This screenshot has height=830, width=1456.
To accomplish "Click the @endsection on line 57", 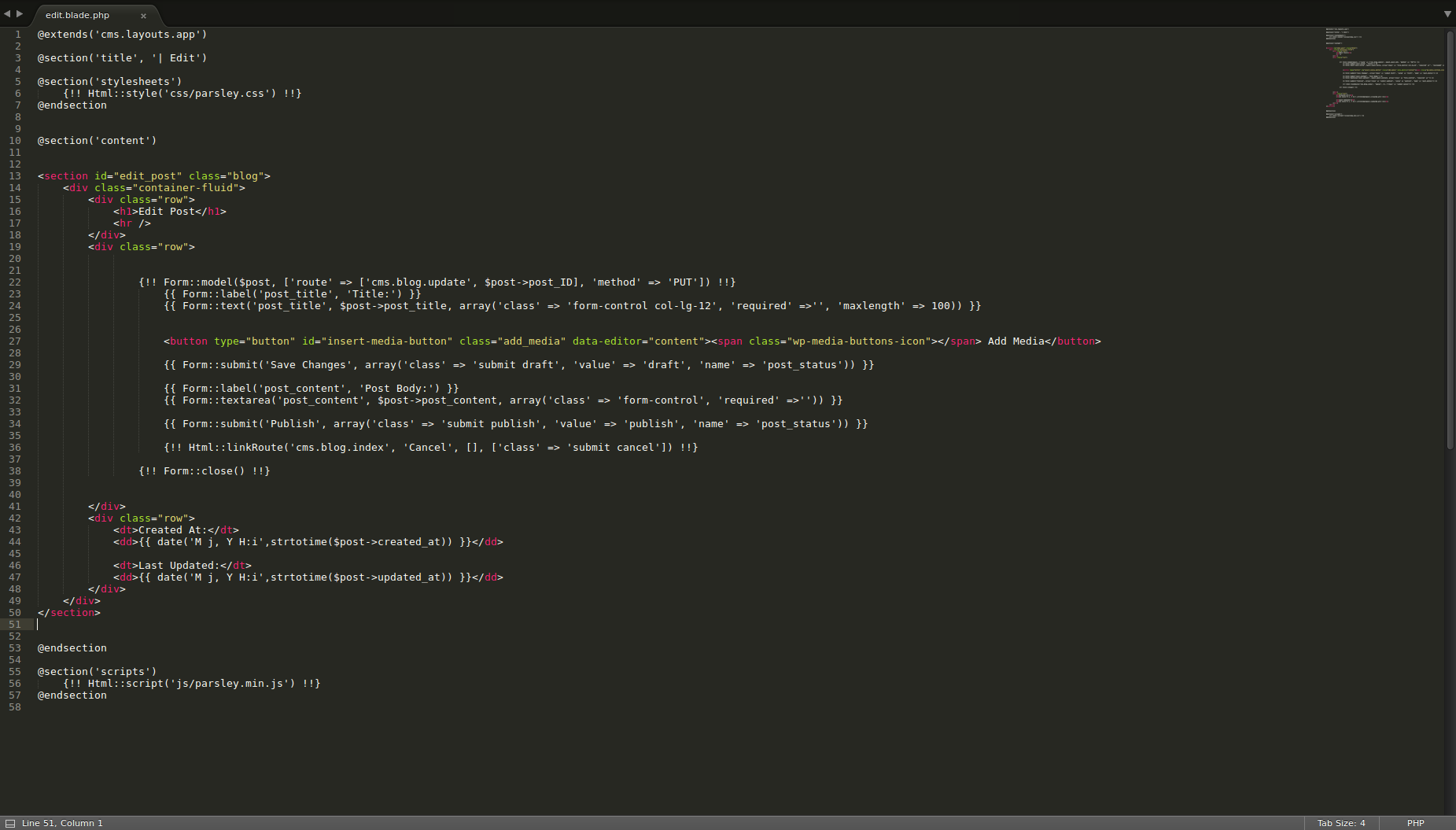I will (x=72, y=695).
